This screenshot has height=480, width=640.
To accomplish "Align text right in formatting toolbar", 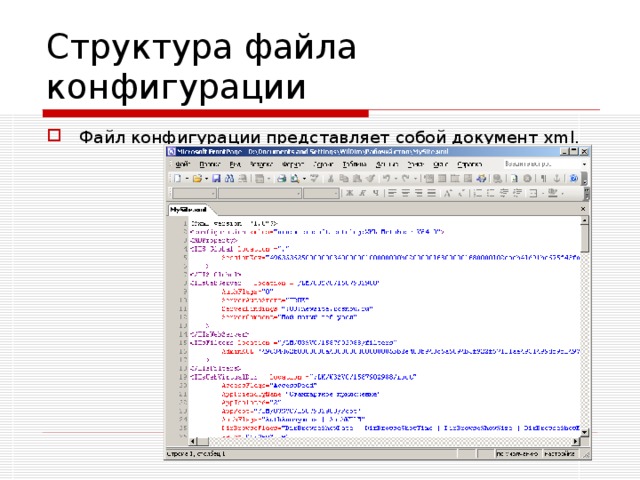I will [418, 193].
